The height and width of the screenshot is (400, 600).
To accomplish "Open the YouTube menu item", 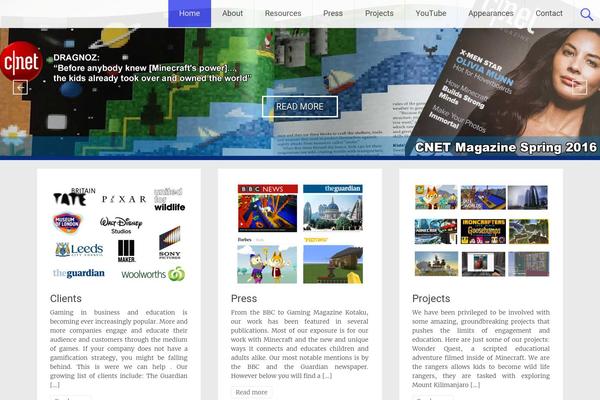I will point(431,13).
